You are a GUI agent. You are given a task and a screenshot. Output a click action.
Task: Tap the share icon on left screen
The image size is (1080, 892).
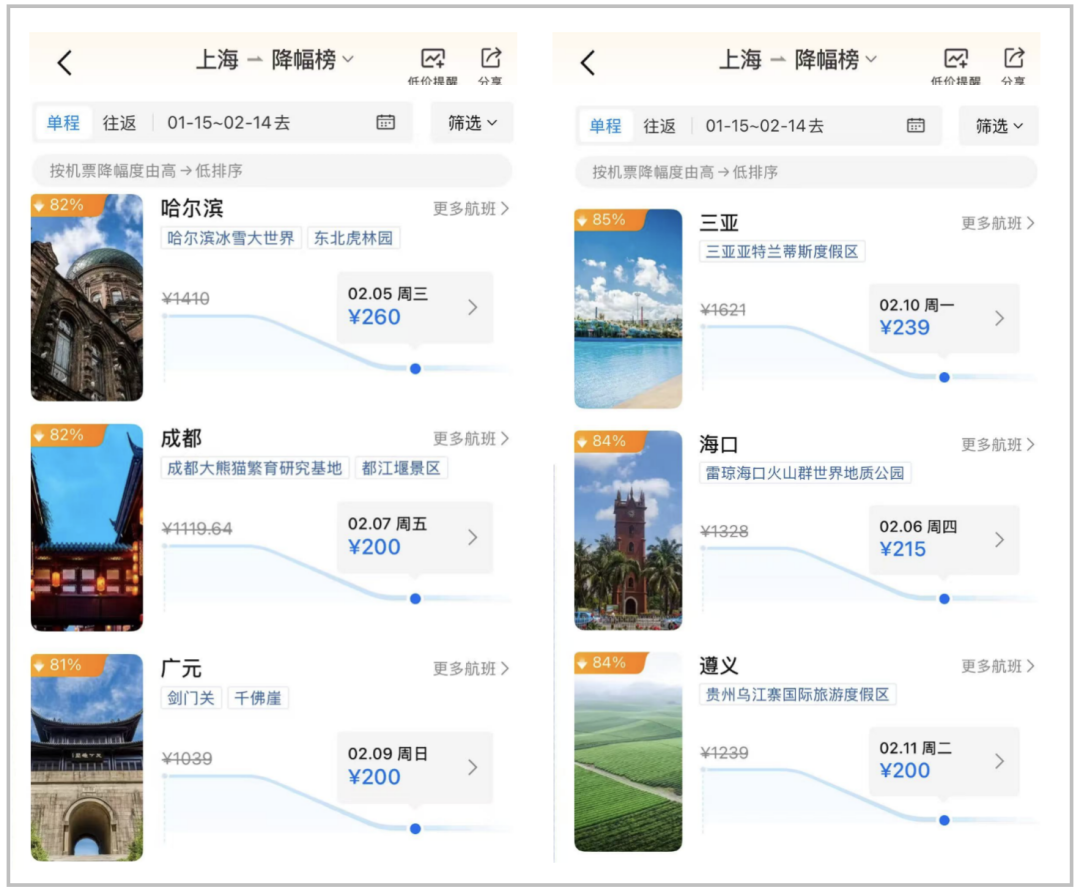490,65
